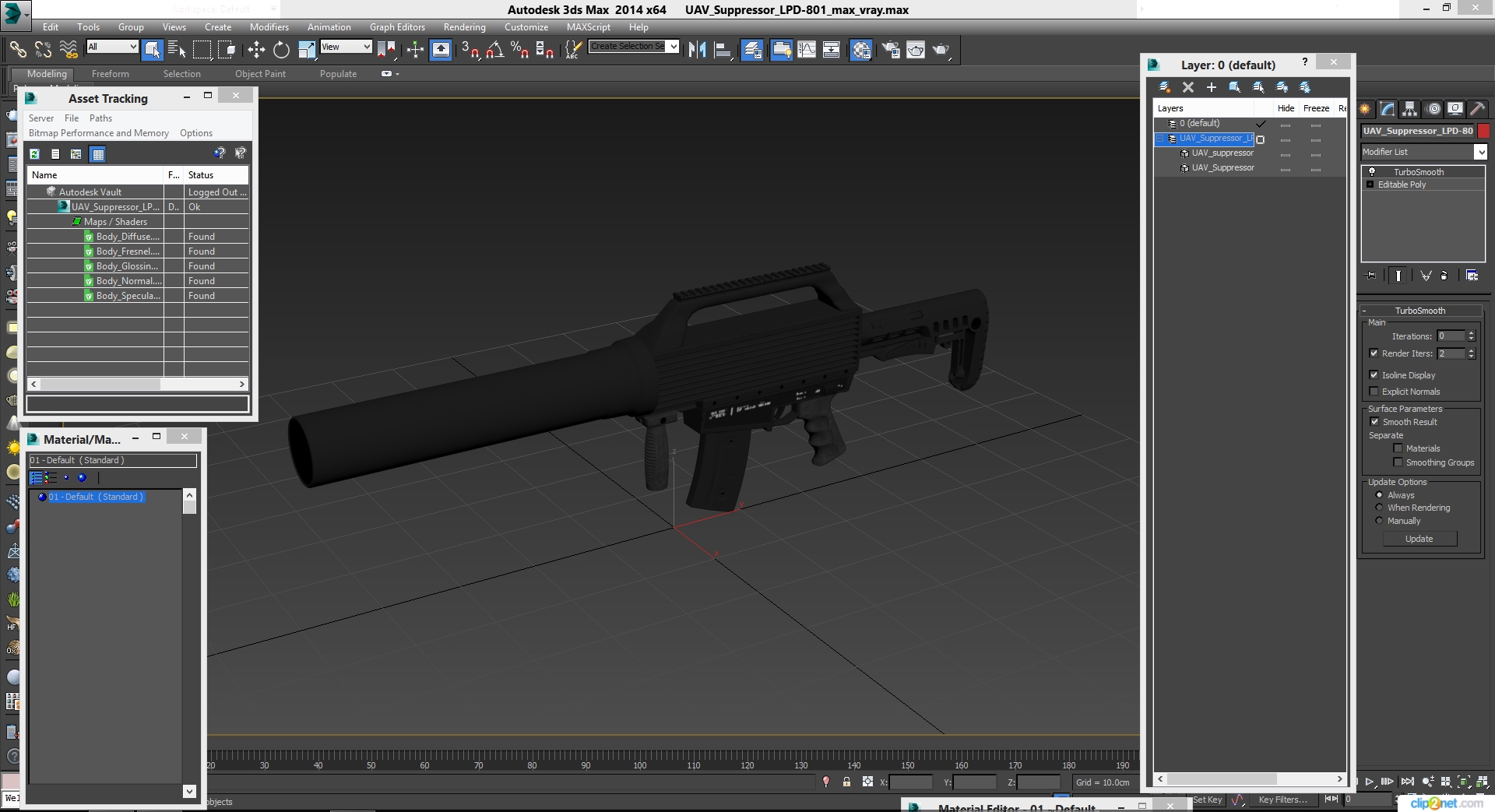Toggle the 3D Snaps tool
The width and height of the screenshot is (1495, 812).
pos(470,50)
